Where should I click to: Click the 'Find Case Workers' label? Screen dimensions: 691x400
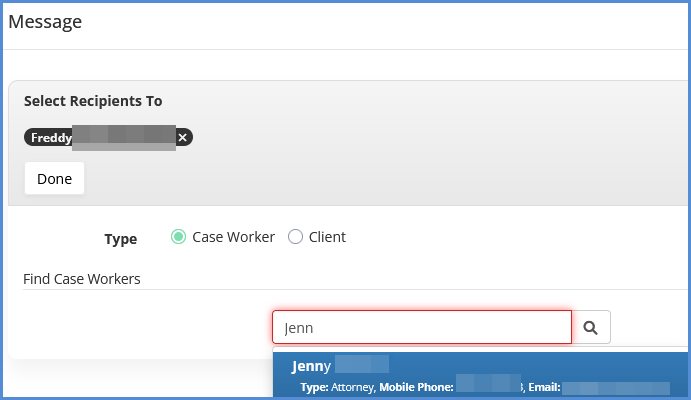[82, 279]
